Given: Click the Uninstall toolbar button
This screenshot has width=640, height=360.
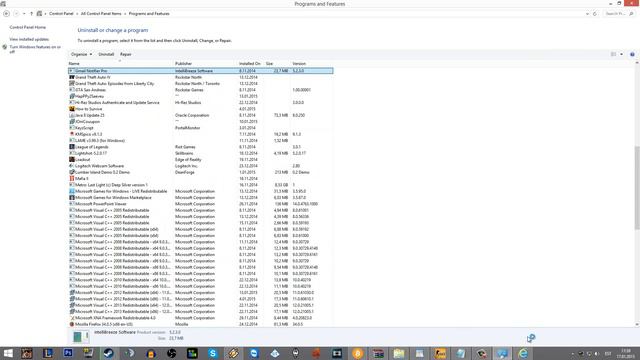Looking at the screenshot, I should click(x=106, y=54).
